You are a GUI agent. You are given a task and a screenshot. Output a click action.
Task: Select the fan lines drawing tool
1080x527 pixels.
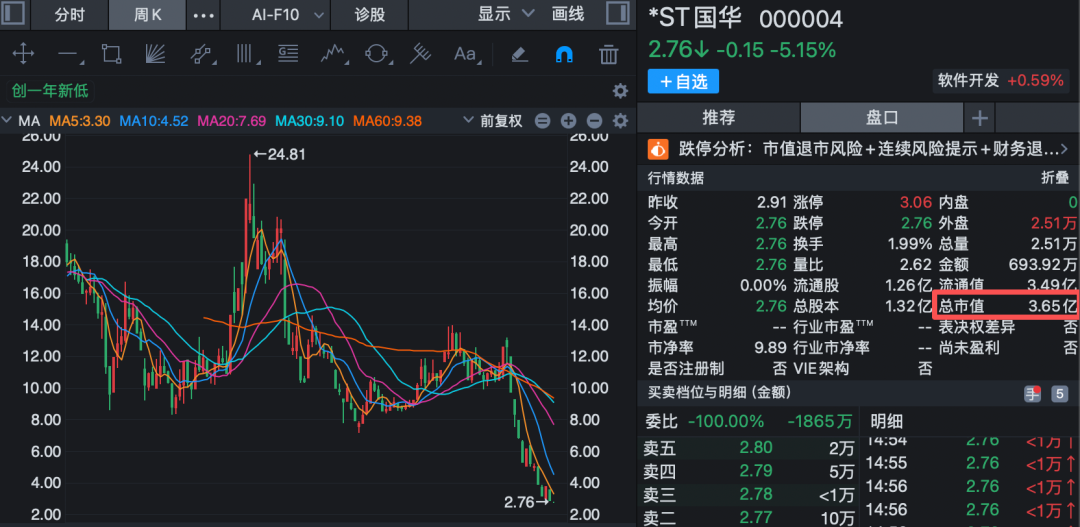click(x=155, y=54)
